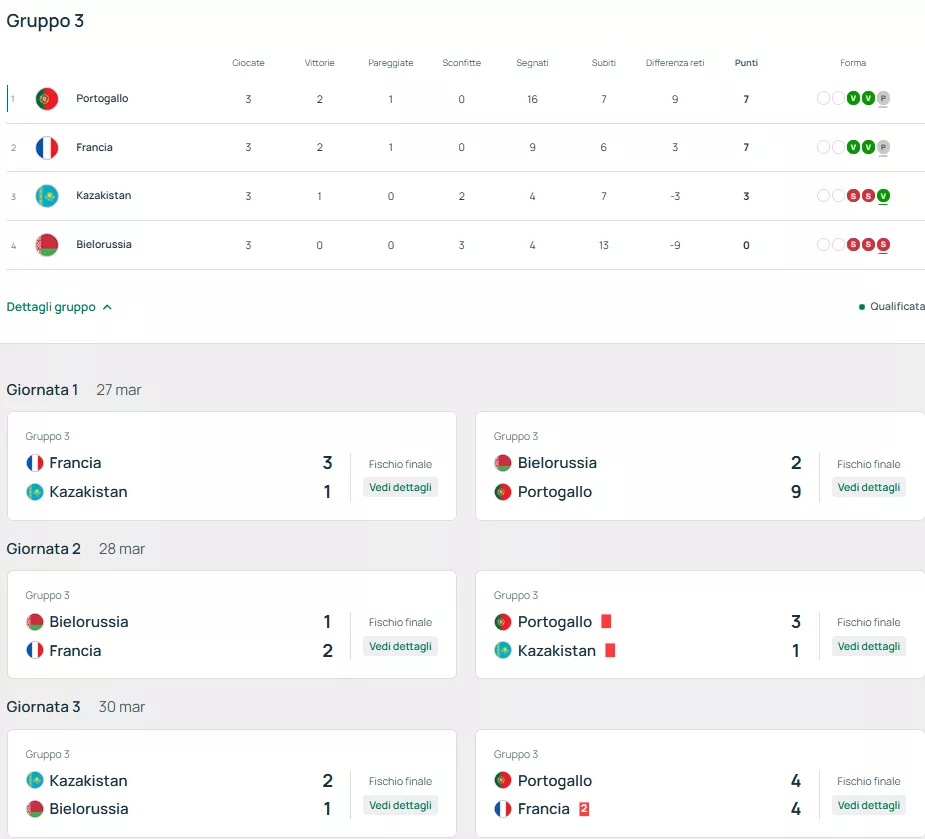The image size is (925, 839).
Task: Click Kazakistan's latest green win form badge
Action: pos(883,196)
